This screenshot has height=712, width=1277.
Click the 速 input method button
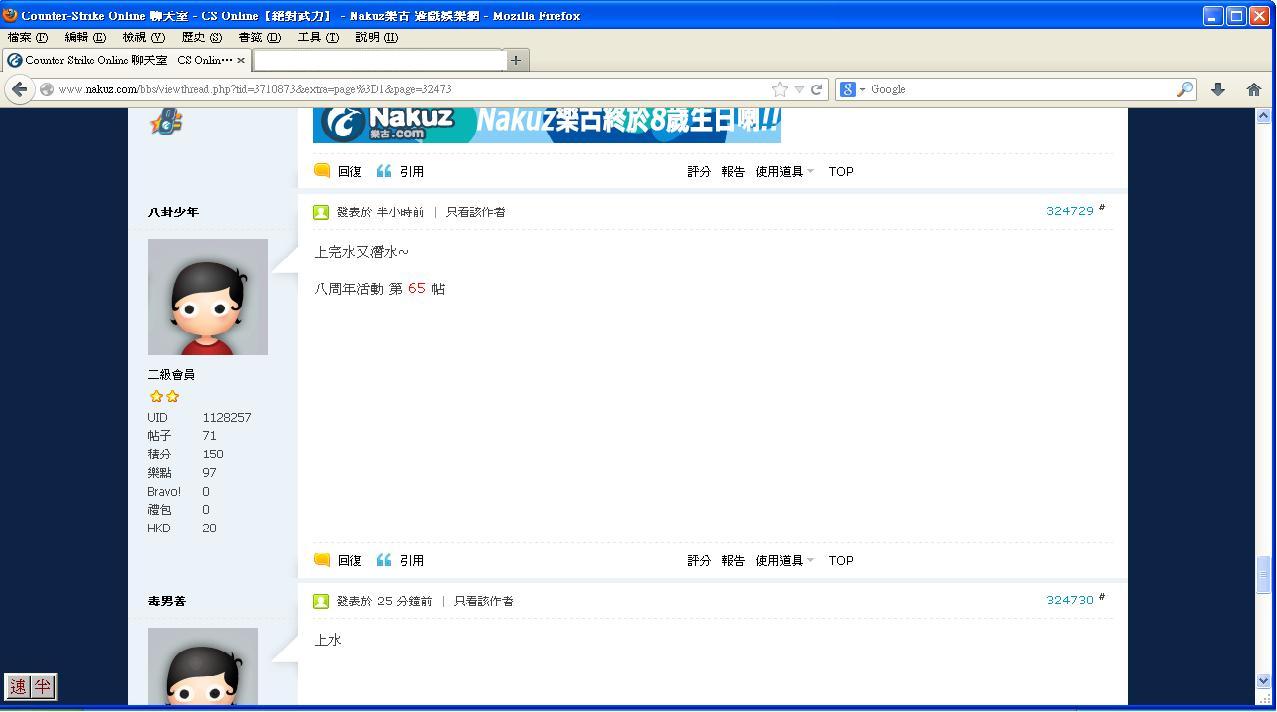[18, 687]
